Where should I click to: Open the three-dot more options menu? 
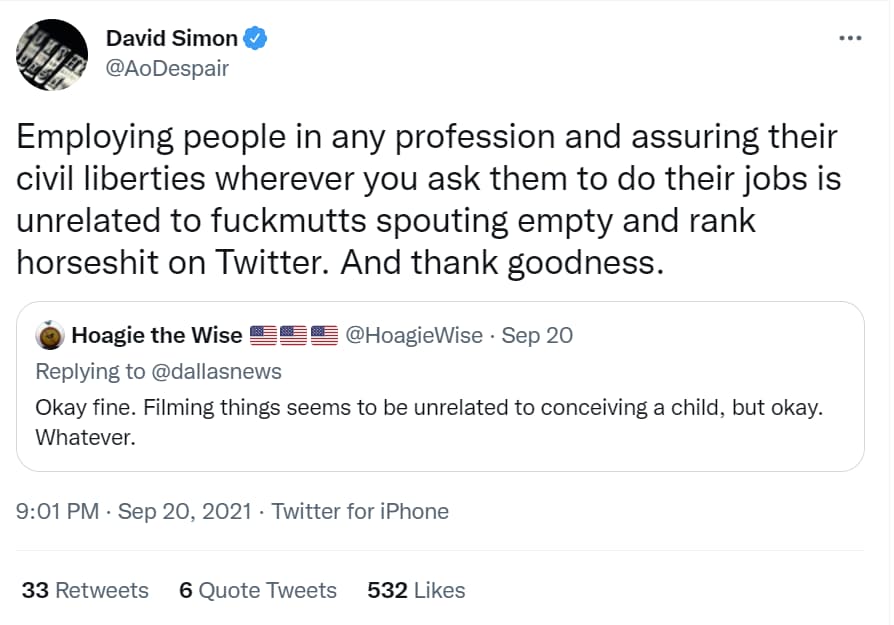click(x=850, y=38)
